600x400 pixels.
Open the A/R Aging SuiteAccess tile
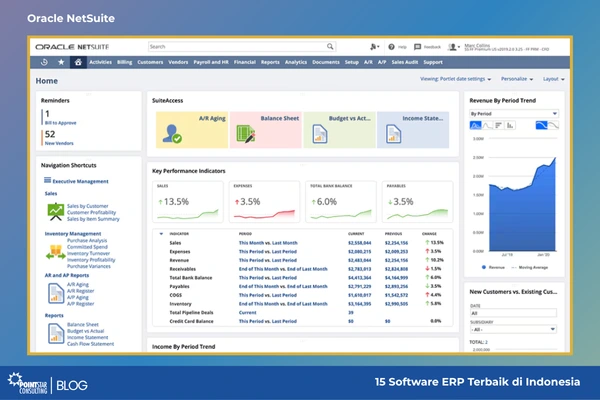[192, 130]
